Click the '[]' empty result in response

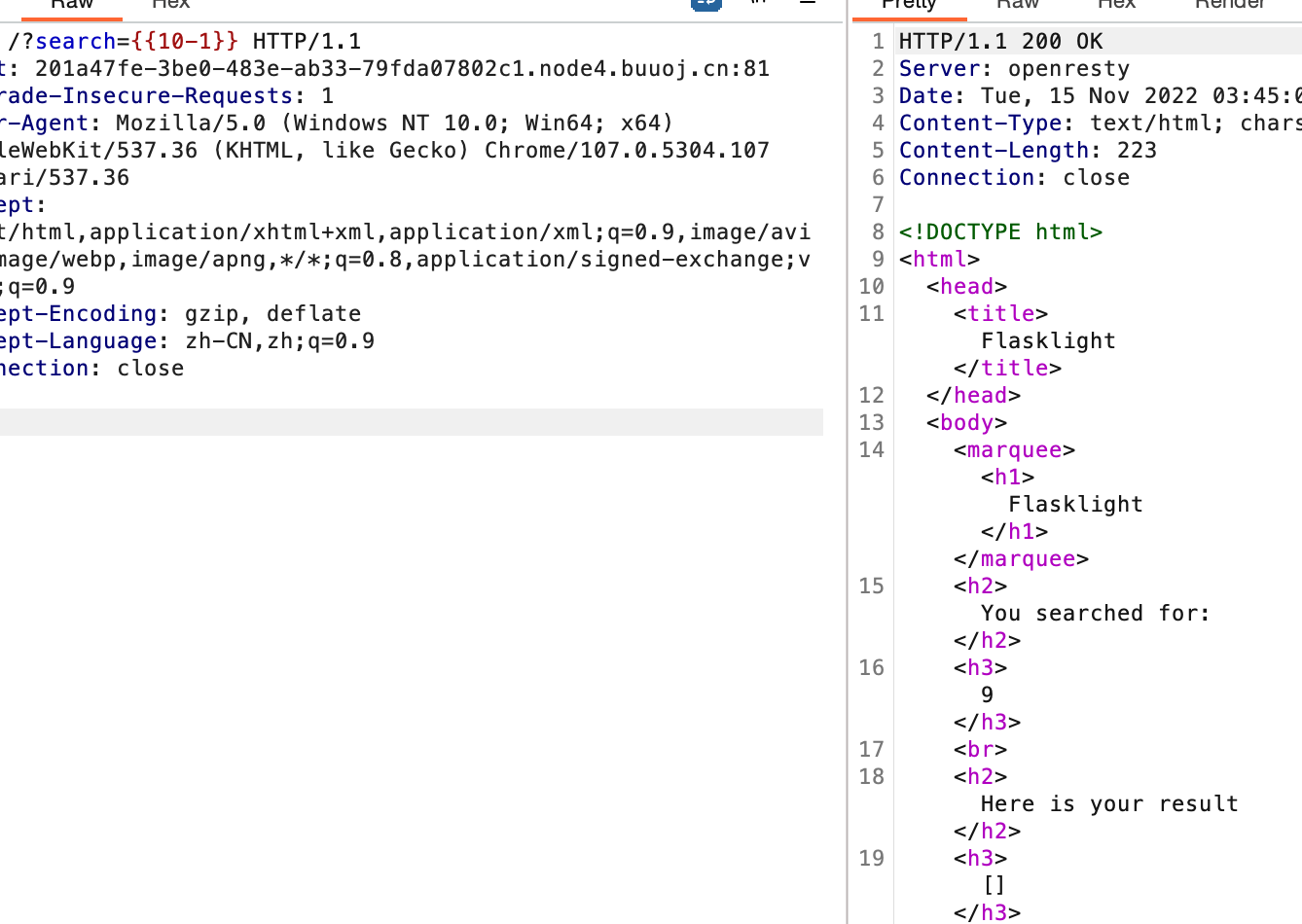994,885
